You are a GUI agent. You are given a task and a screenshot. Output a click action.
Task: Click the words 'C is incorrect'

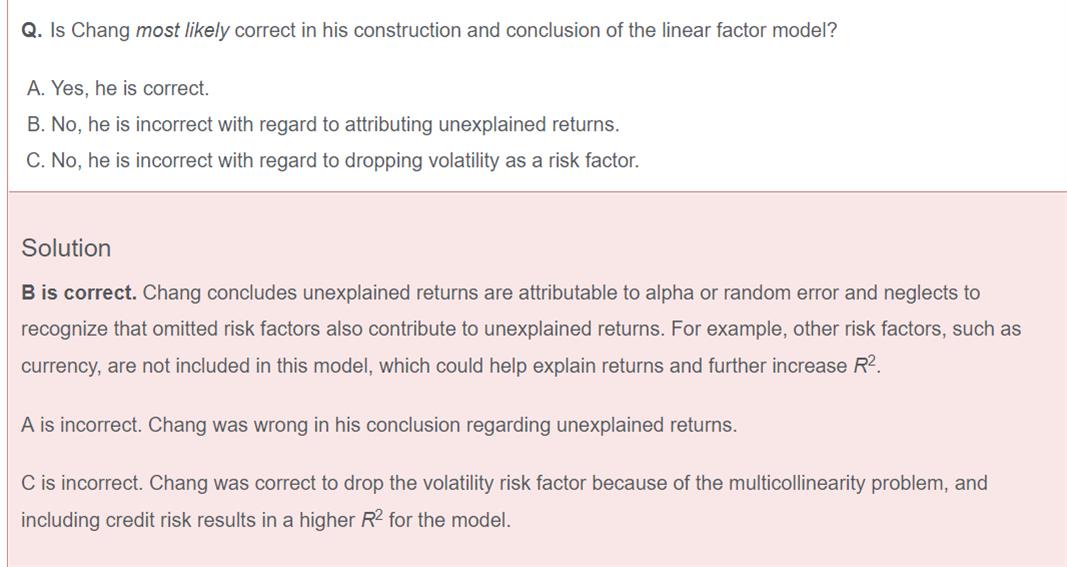82,484
